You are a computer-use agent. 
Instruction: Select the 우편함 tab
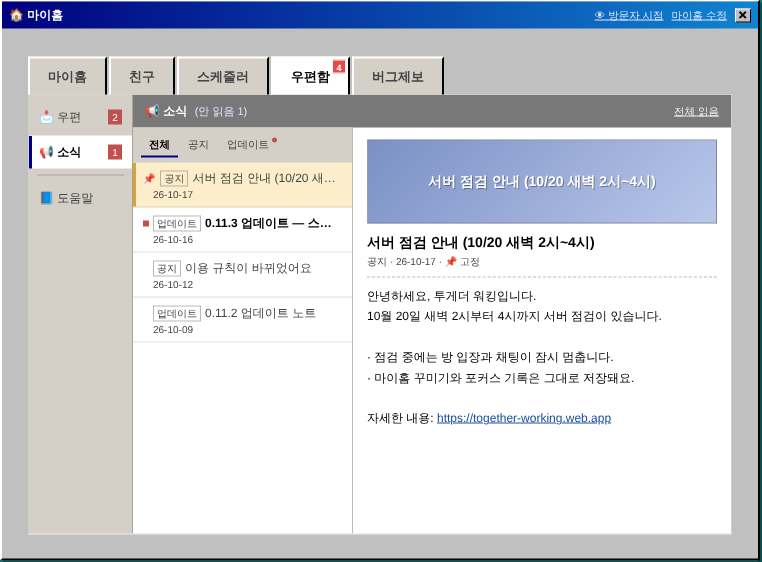pyautogui.click(x=310, y=76)
